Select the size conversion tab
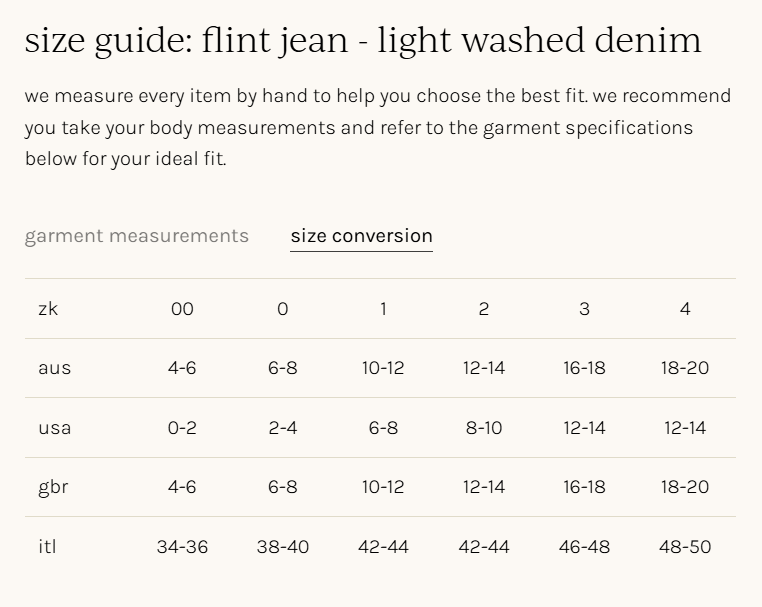Screen dimensions: 762x607 361,236
